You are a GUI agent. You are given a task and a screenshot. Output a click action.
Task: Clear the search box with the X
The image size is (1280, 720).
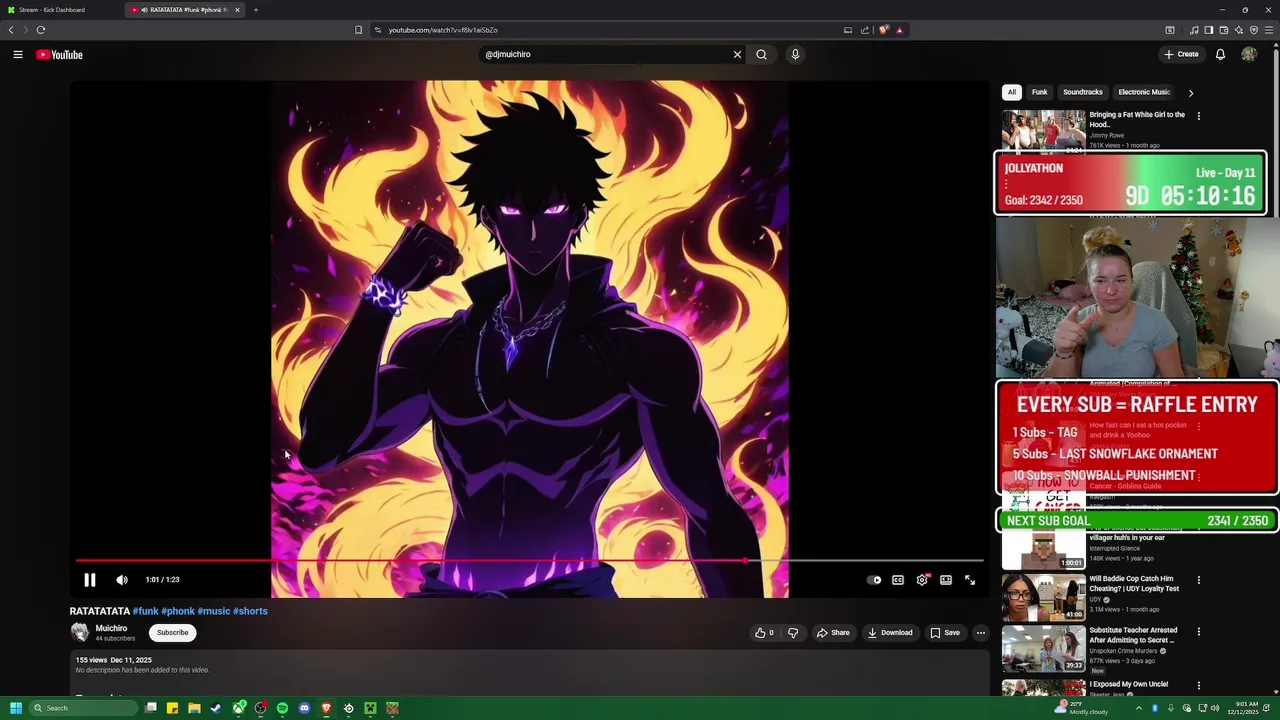[x=737, y=55]
